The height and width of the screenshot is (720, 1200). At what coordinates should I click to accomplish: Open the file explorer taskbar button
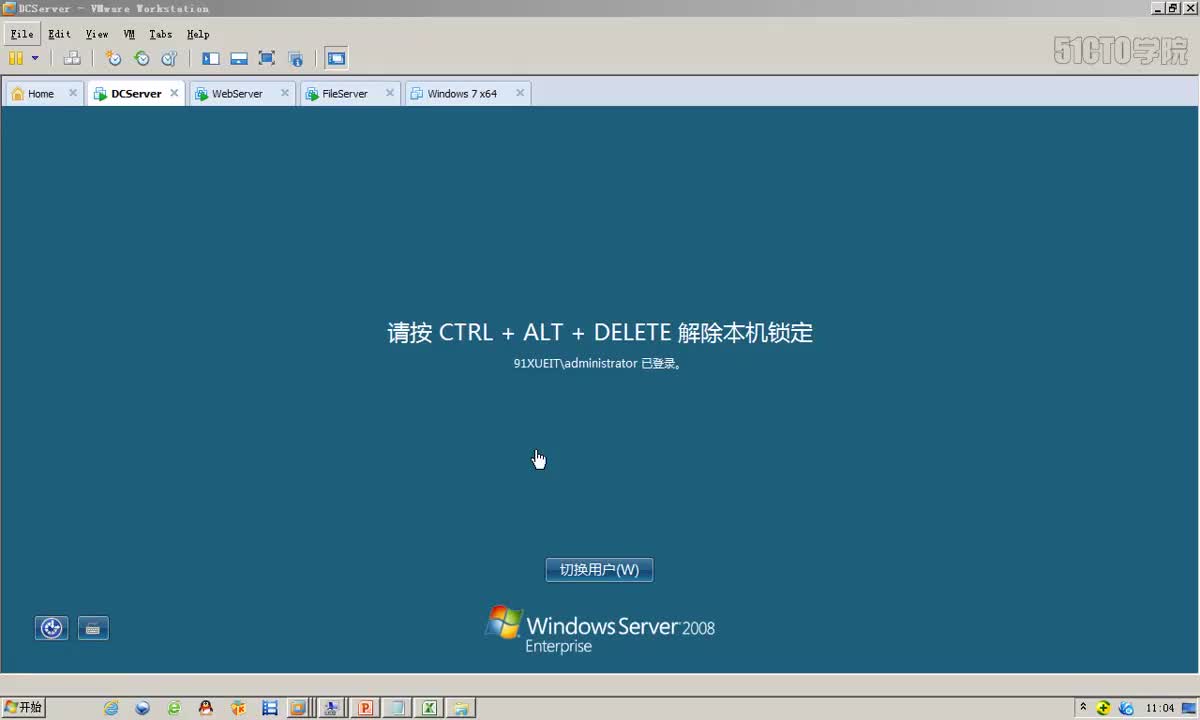coord(461,708)
